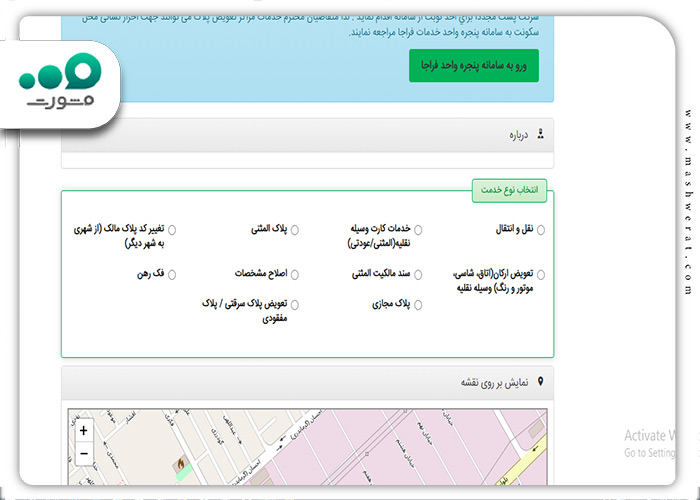Select the نقل و انتقال radio option

[541, 230]
